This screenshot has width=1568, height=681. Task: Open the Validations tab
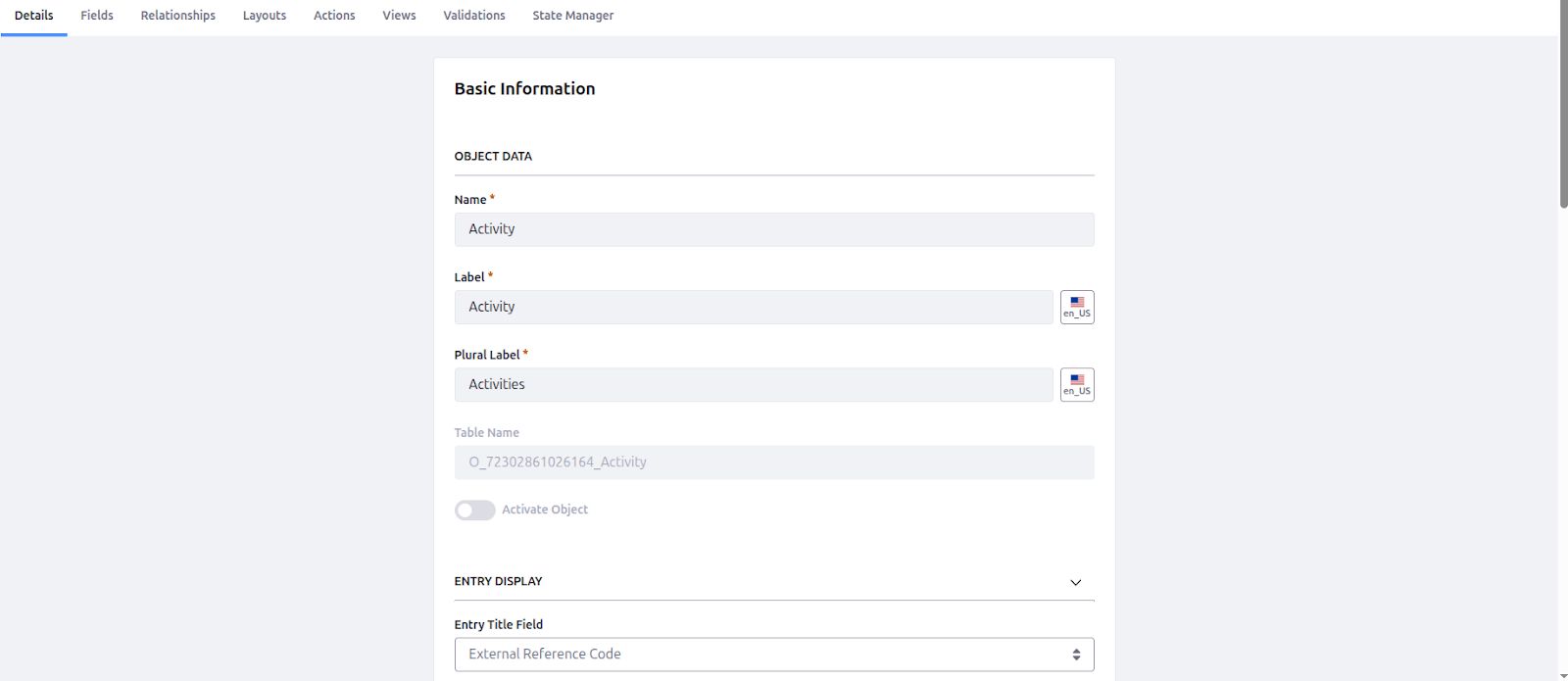pos(474,16)
